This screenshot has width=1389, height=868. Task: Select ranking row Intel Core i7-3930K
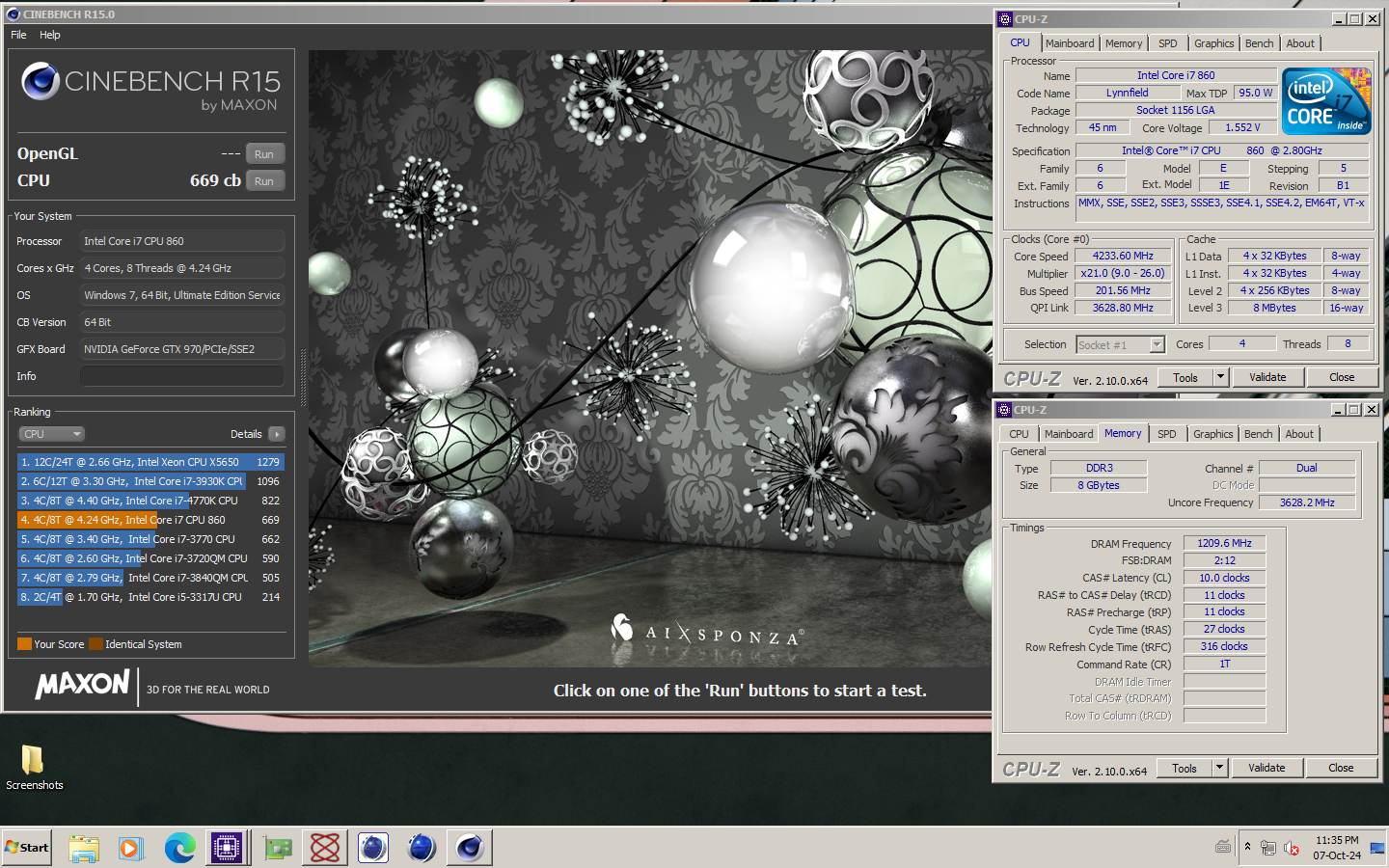tap(150, 481)
